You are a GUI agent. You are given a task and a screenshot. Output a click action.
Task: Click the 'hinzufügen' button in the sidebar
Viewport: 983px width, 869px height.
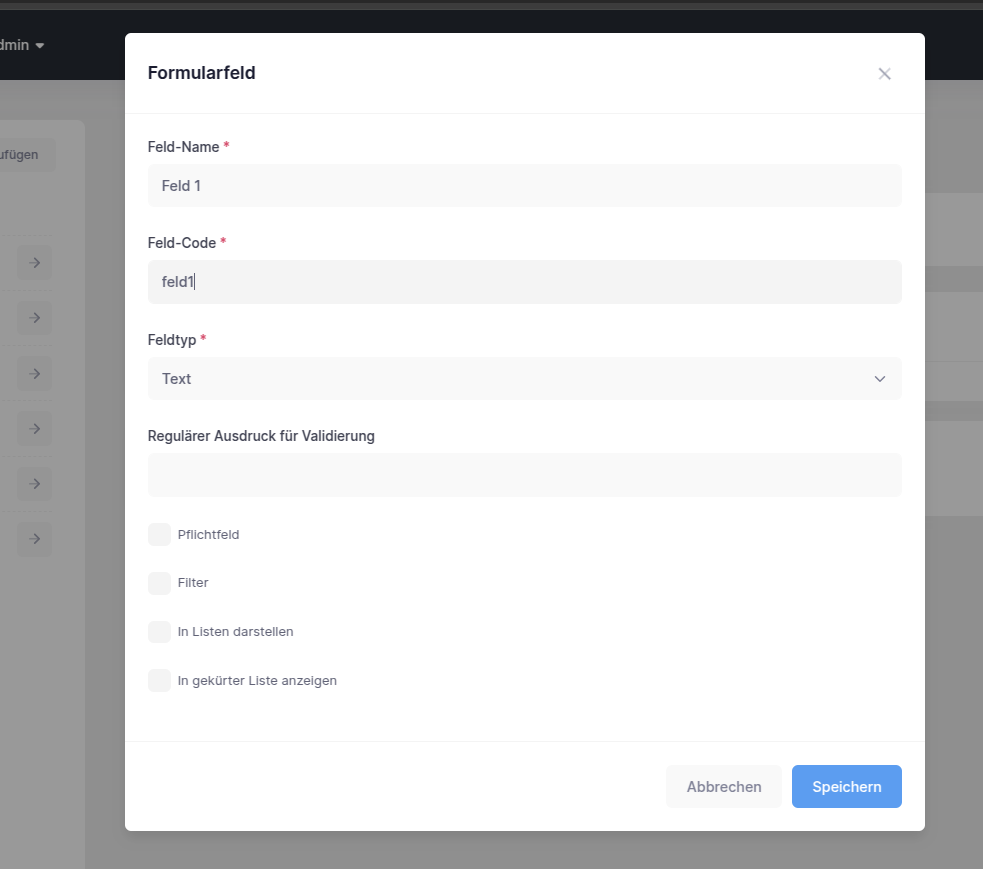(x=20, y=155)
